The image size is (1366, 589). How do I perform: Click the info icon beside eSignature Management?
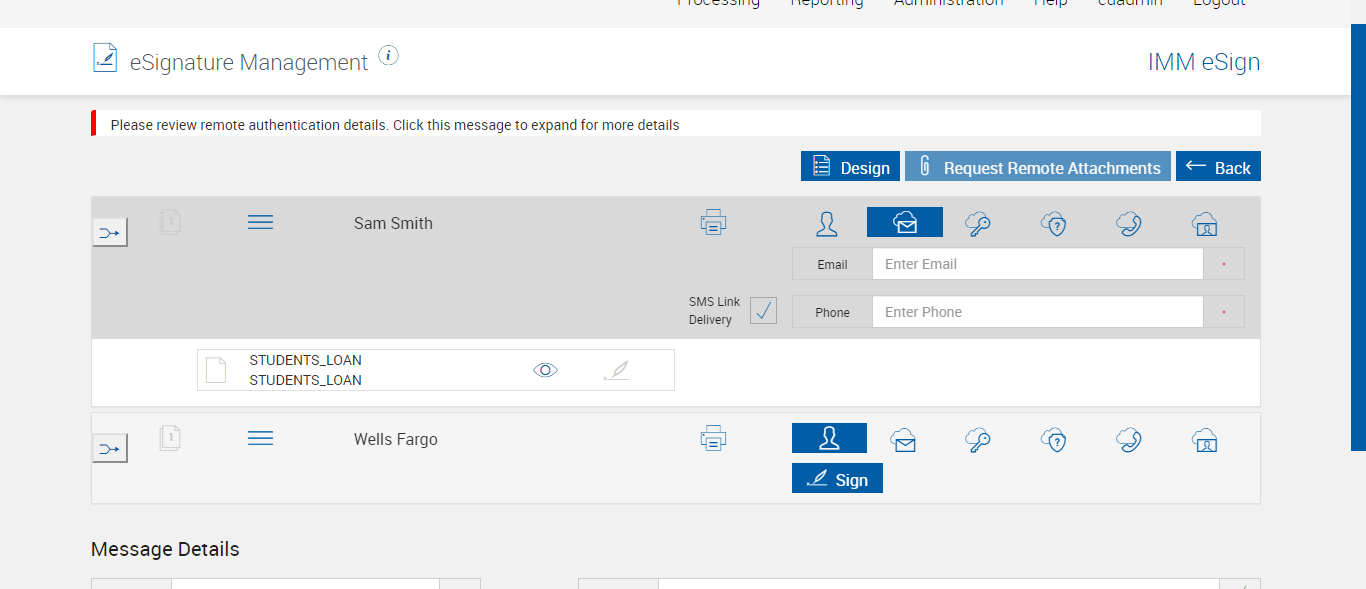click(x=389, y=56)
